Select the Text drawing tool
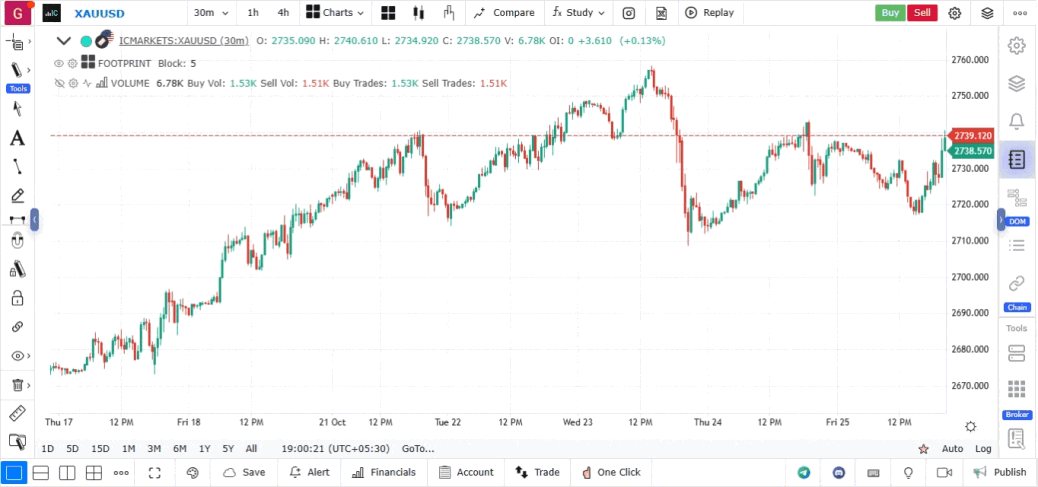 (17, 138)
